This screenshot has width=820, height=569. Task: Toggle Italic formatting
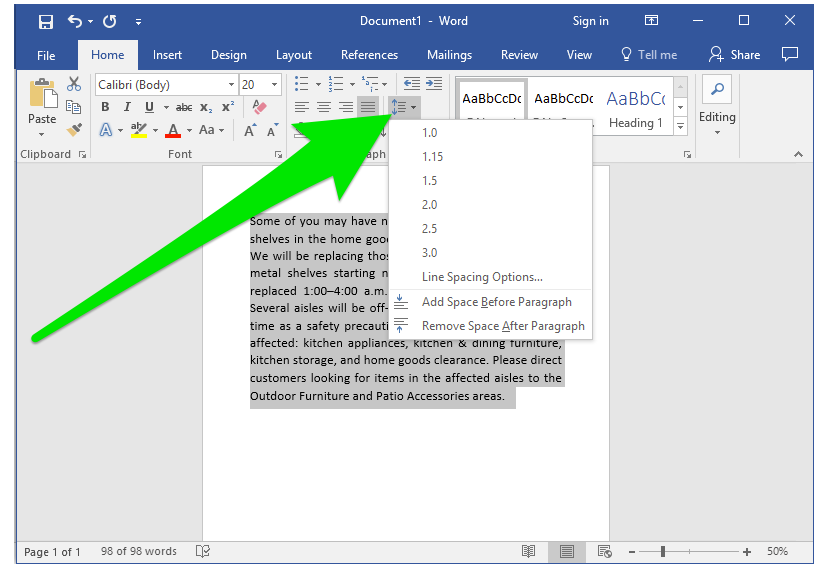point(127,107)
